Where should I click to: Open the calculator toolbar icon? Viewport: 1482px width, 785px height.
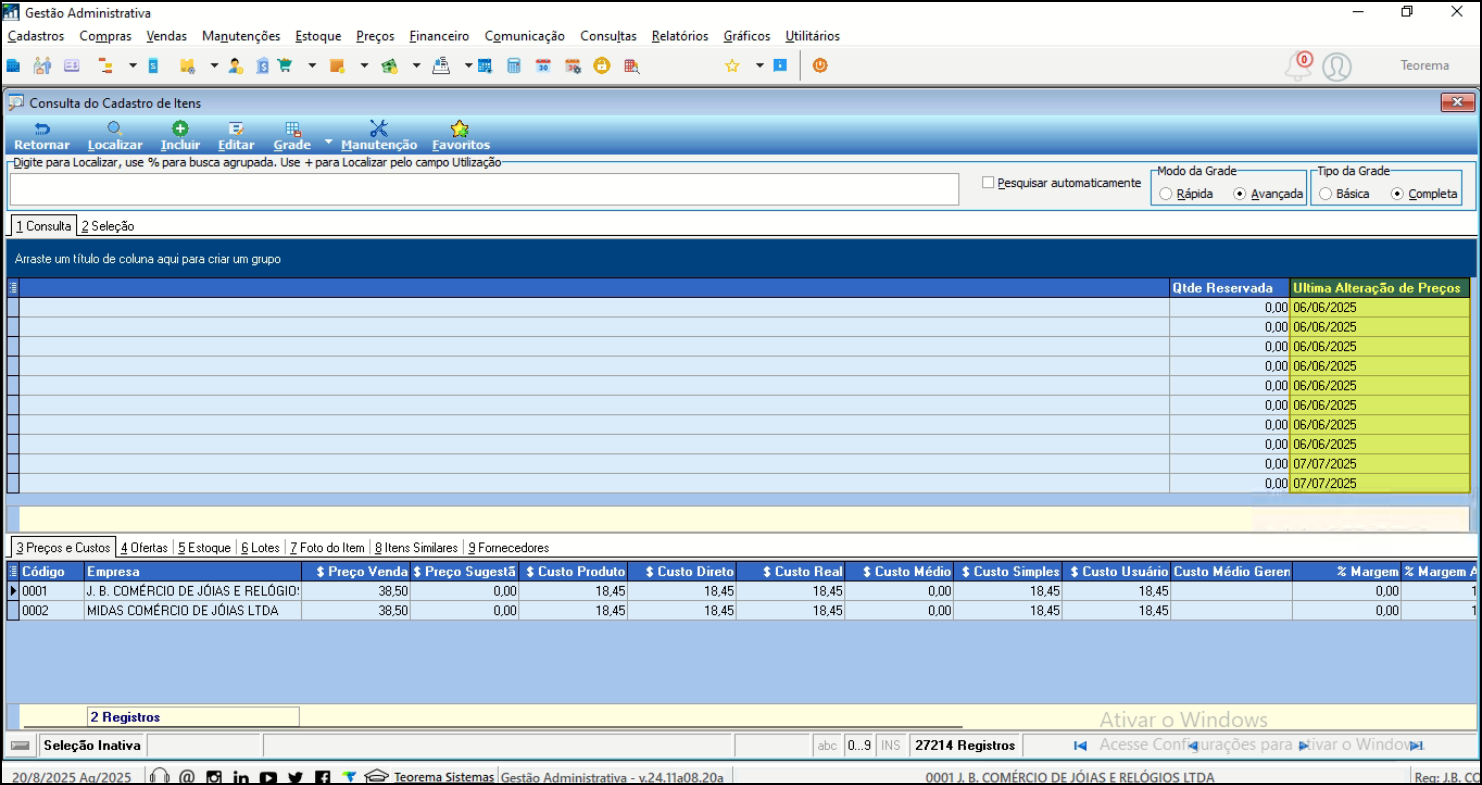(x=514, y=66)
